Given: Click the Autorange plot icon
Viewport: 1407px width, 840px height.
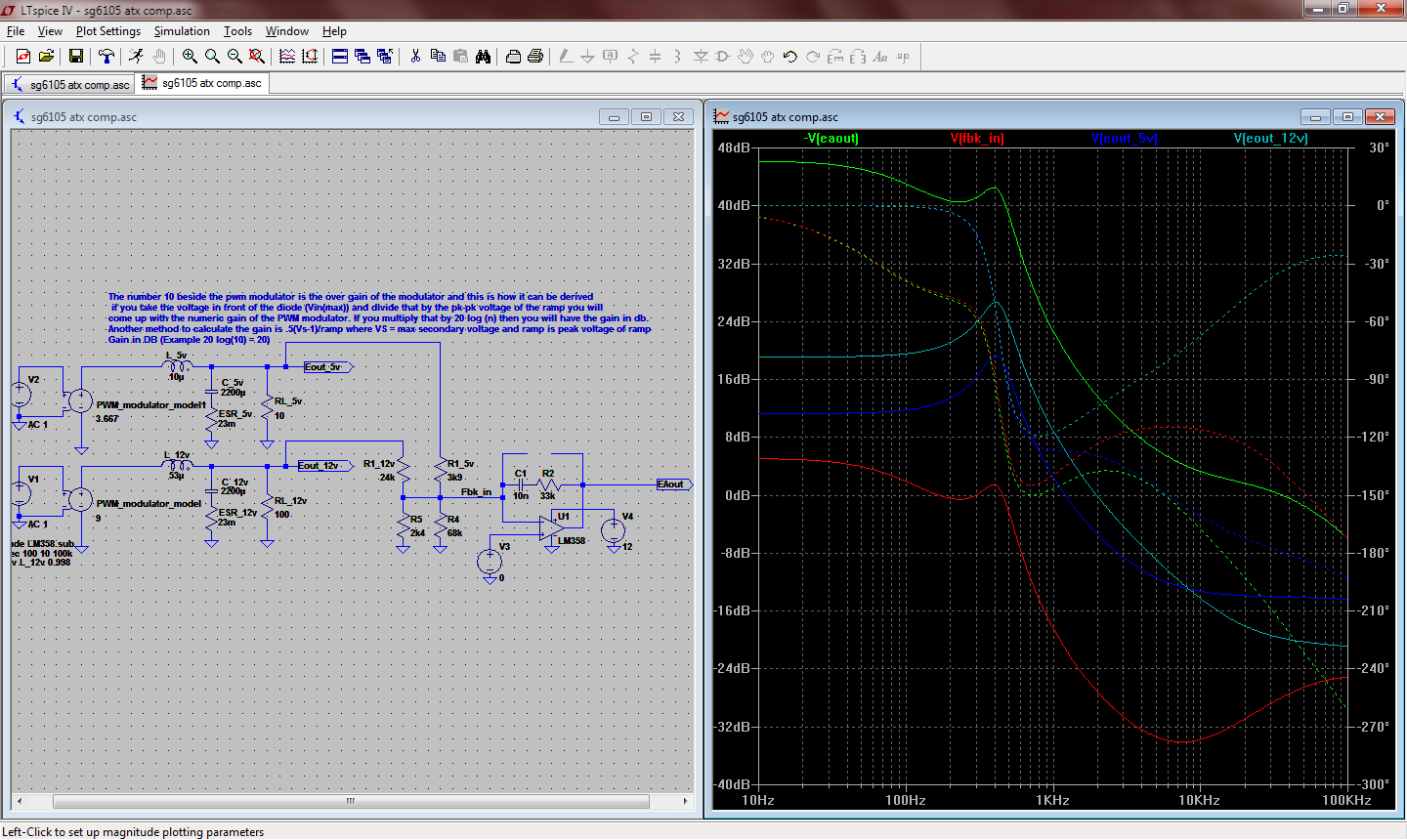Looking at the screenshot, I should [310, 57].
